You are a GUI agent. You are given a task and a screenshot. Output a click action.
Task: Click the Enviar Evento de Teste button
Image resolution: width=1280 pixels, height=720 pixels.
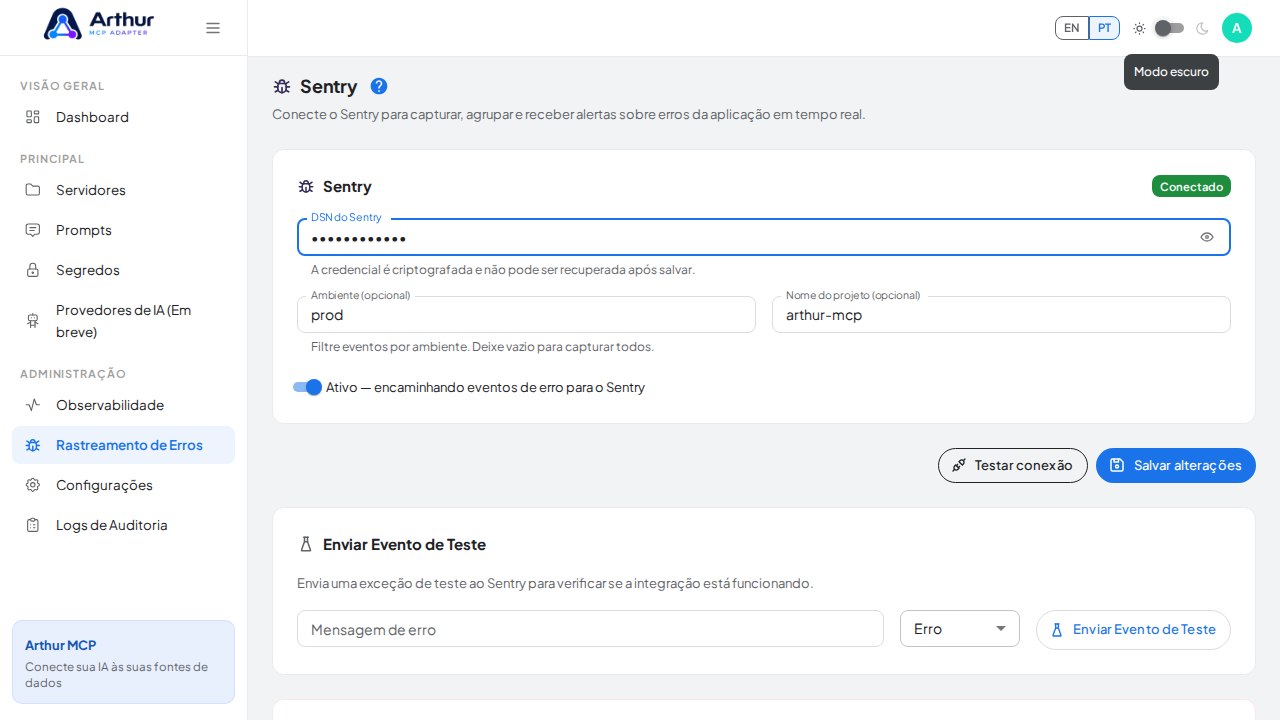point(1133,630)
